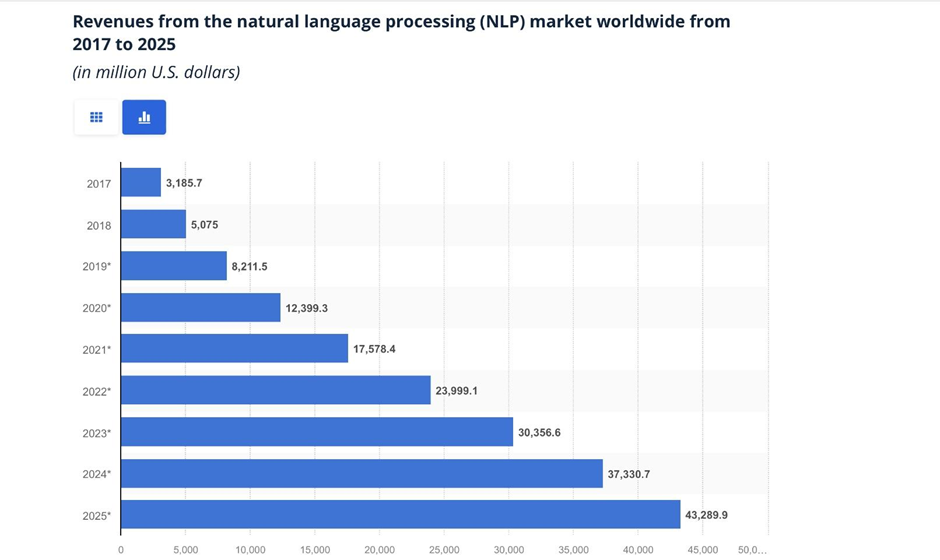Viewport: 940px width, 560px height.
Task: Click the 2020* bar
Action: point(200,307)
